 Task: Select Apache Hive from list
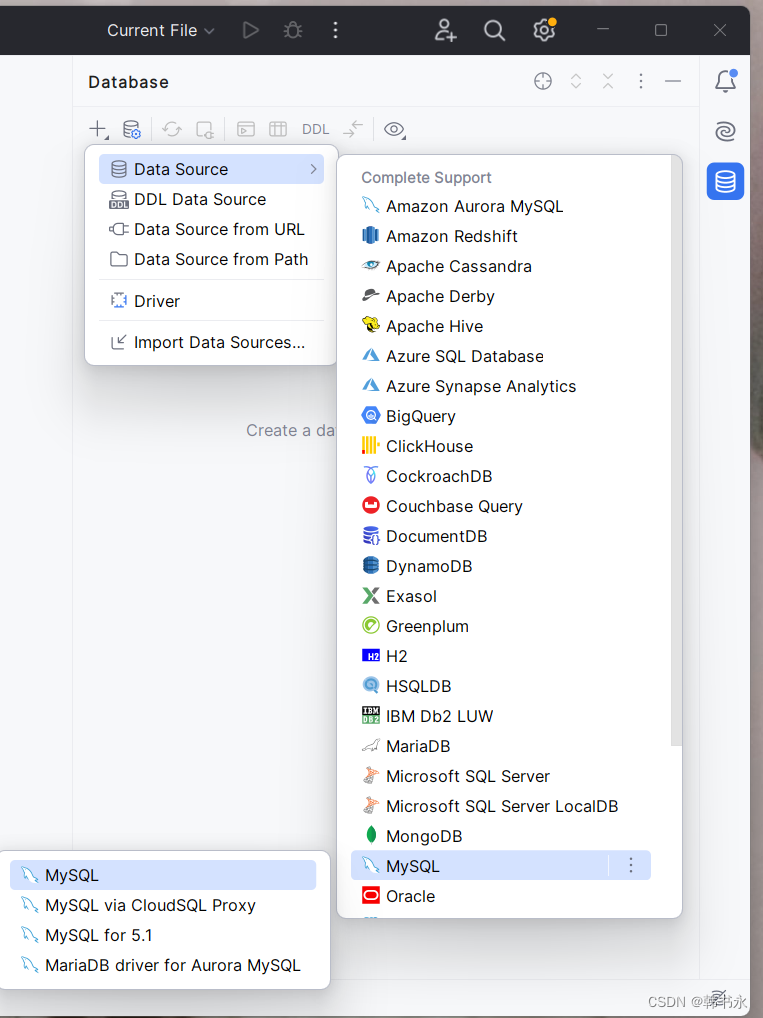(x=501, y=326)
